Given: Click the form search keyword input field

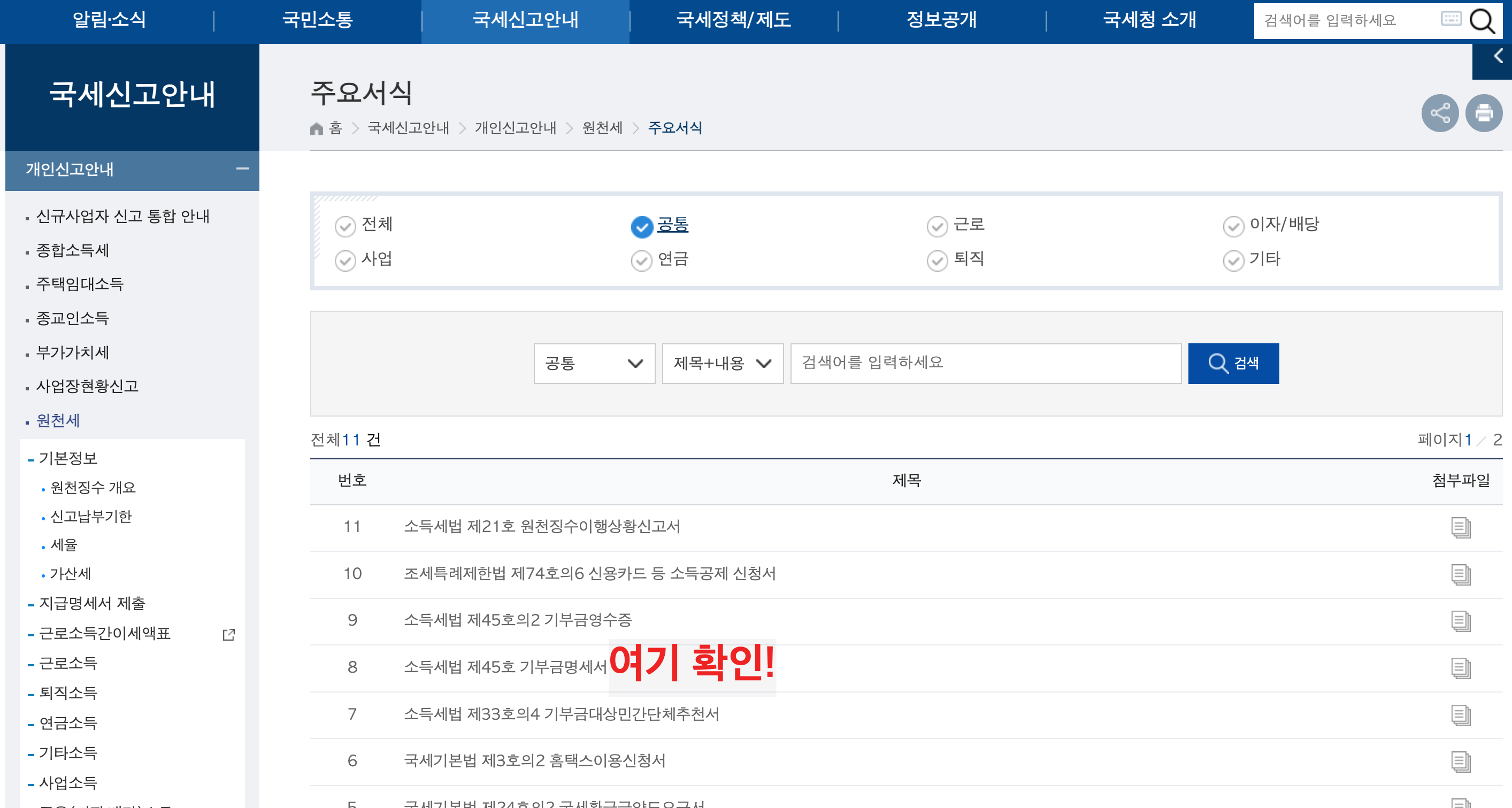Looking at the screenshot, I should tap(985, 363).
